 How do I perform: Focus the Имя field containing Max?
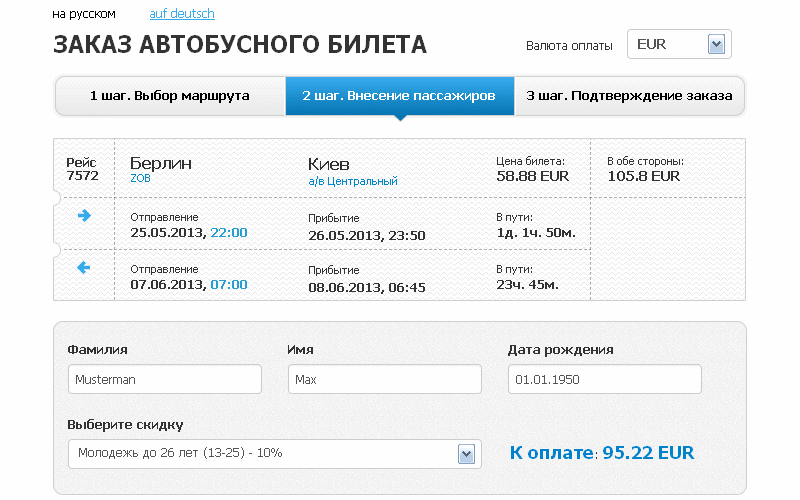point(385,379)
